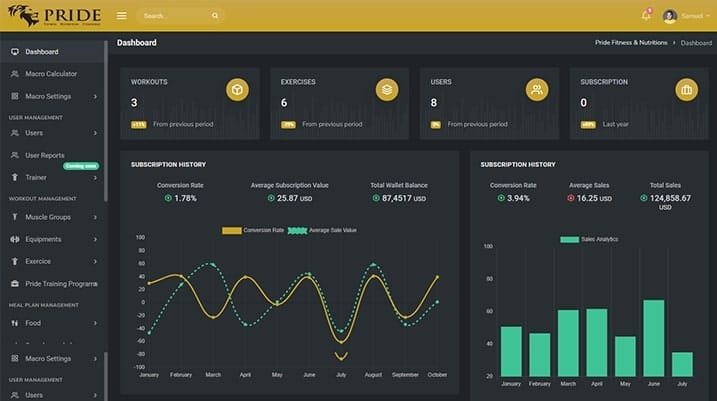This screenshot has height=401, width=717.
Task: Click the search magnifier icon
Action: point(215,16)
